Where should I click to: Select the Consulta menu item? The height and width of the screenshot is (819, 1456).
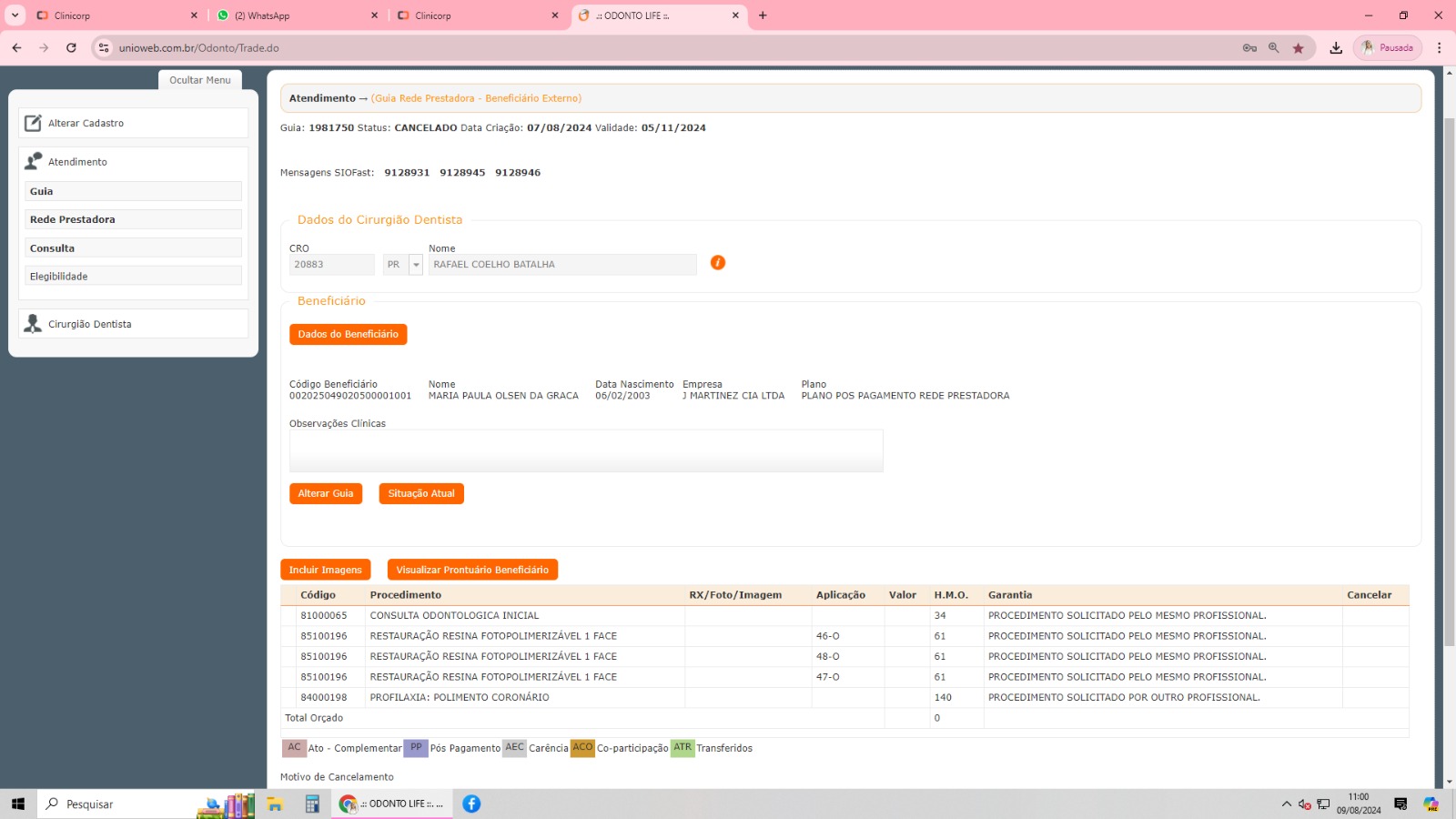click(x=134, y=248)
